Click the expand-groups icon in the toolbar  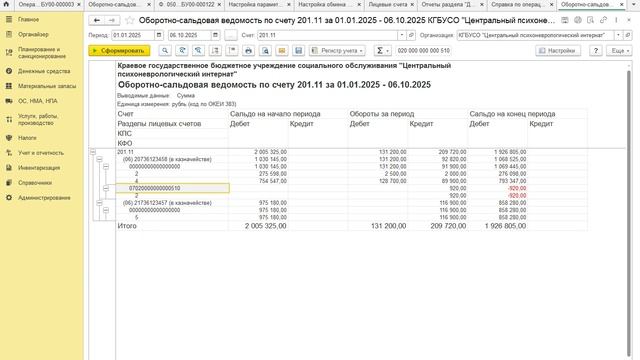215,50
